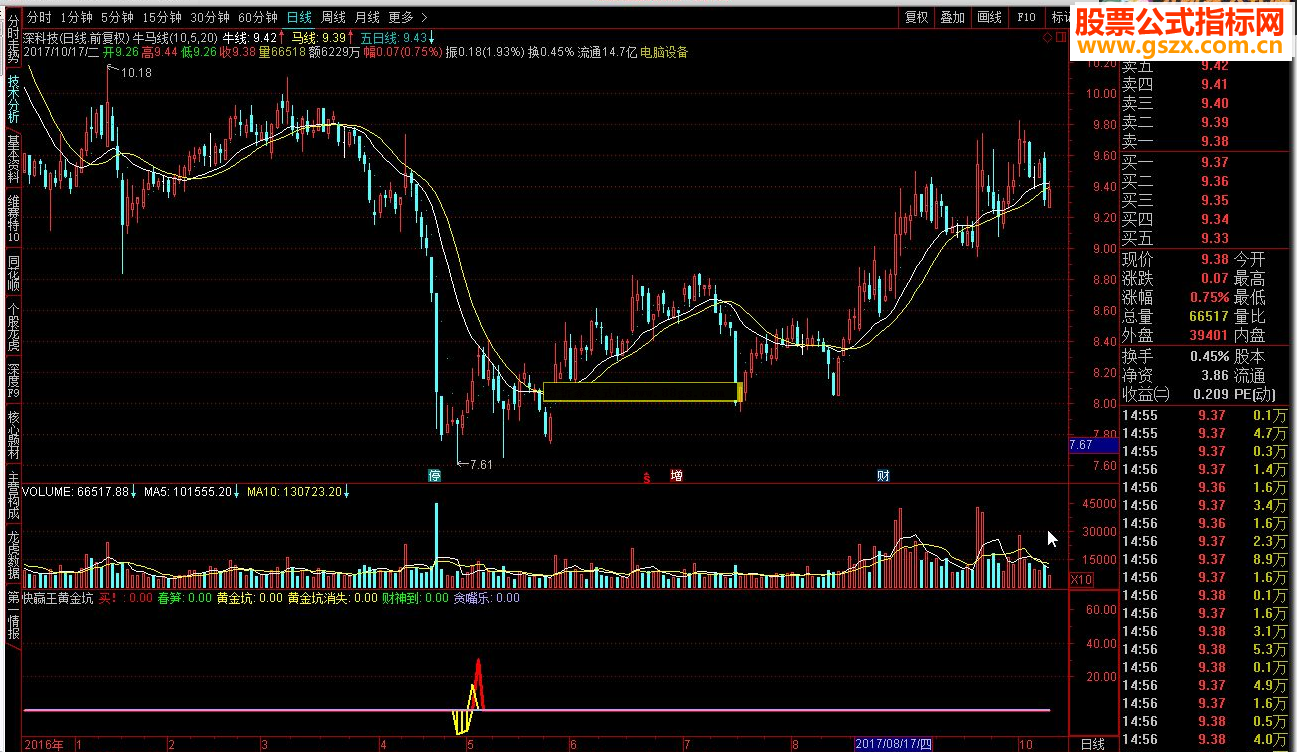Click the 春笋: 0.00 indicator label
This screenshot has height=752, width=1297.
pos(185,598)
